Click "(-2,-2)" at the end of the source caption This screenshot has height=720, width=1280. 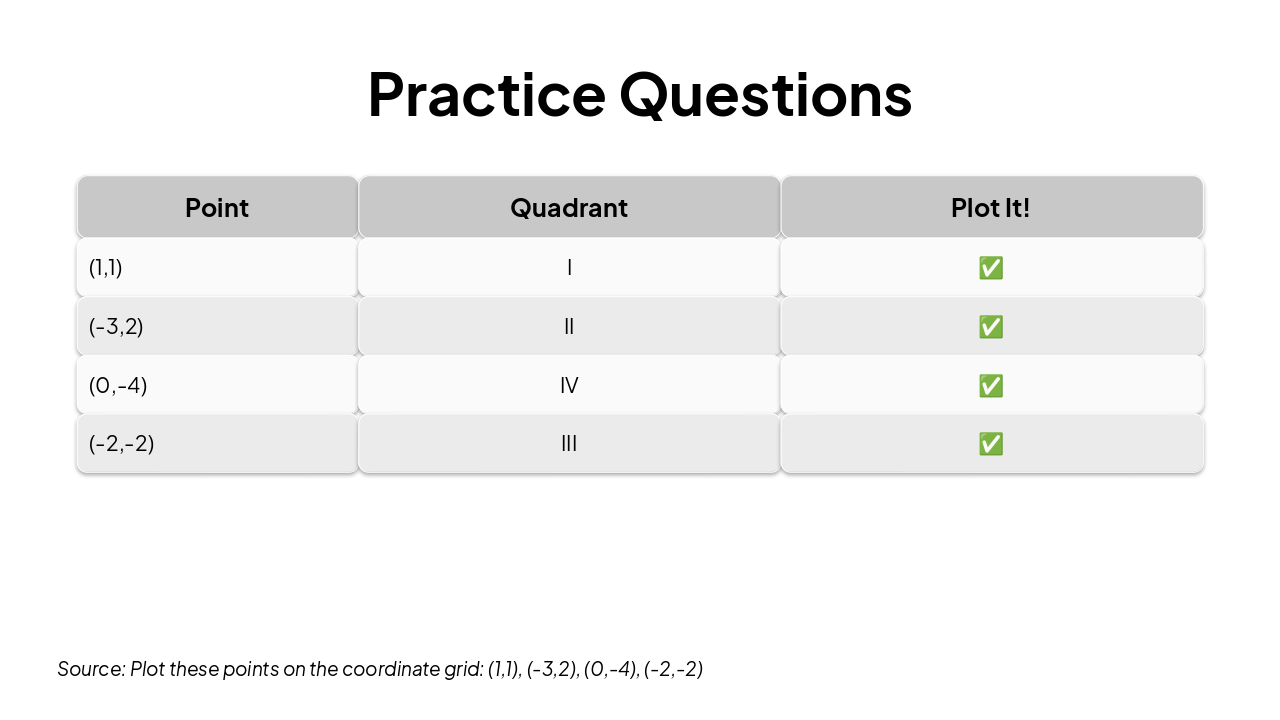point(673,669)
